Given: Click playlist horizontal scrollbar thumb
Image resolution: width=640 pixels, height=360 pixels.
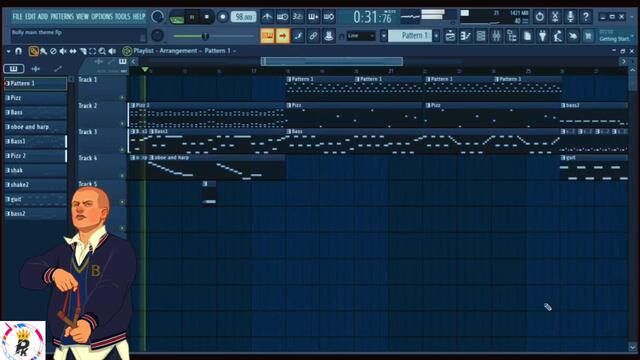Looking at the screenshot, I should click(x=332, y=62).
